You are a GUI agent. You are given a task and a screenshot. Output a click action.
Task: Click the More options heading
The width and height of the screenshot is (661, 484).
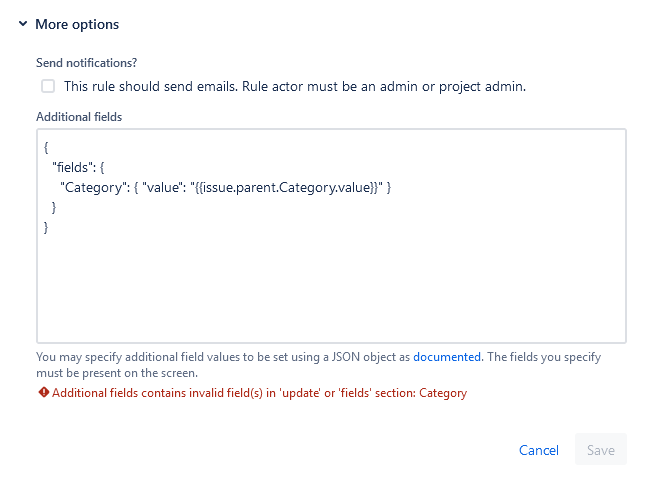pos(77,24)
